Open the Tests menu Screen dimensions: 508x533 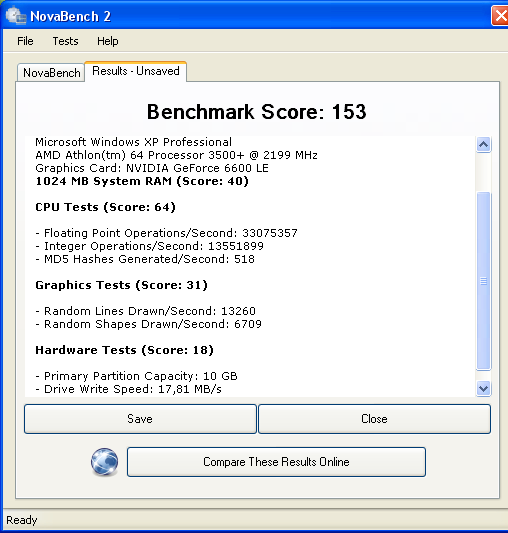click(65, 41)
